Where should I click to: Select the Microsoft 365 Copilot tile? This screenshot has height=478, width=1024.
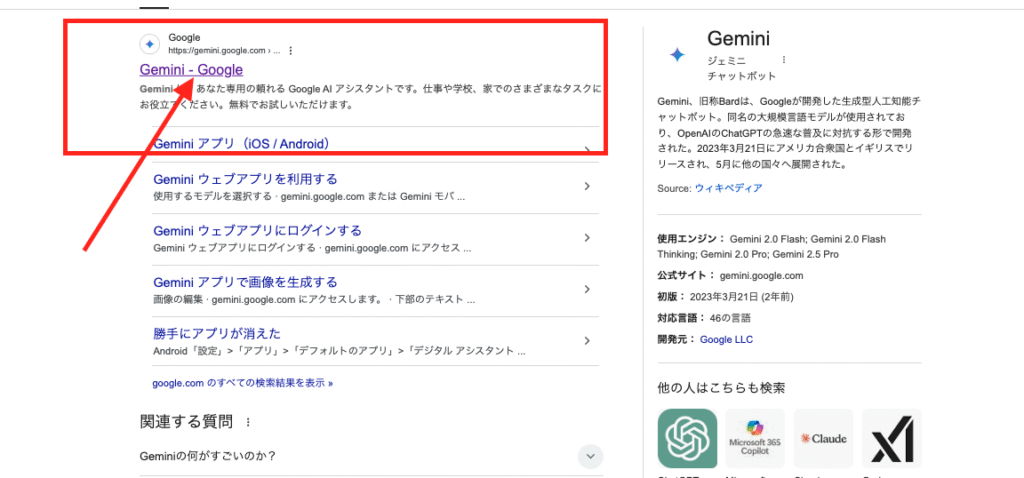pyautogui.click(x=755, y=438)
